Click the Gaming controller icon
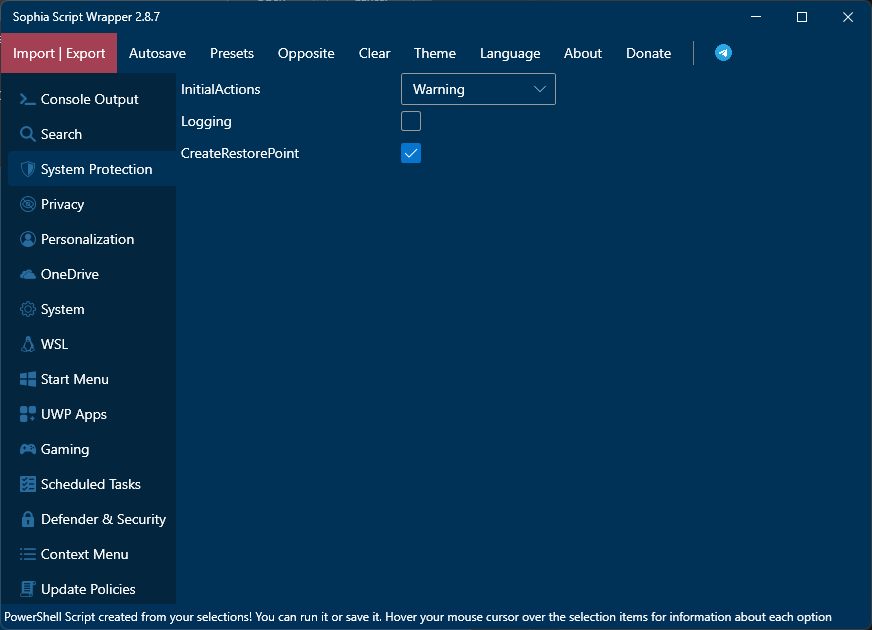872x630 pixels. tap(28, 449)
